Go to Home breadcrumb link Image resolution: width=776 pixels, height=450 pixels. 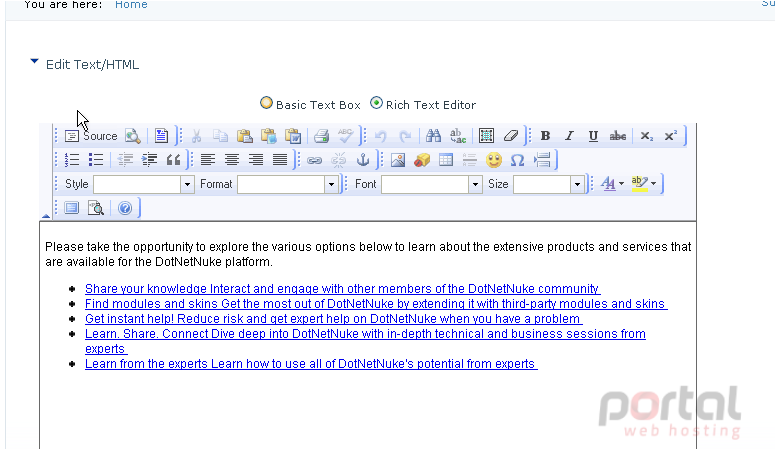click(131, 4)
